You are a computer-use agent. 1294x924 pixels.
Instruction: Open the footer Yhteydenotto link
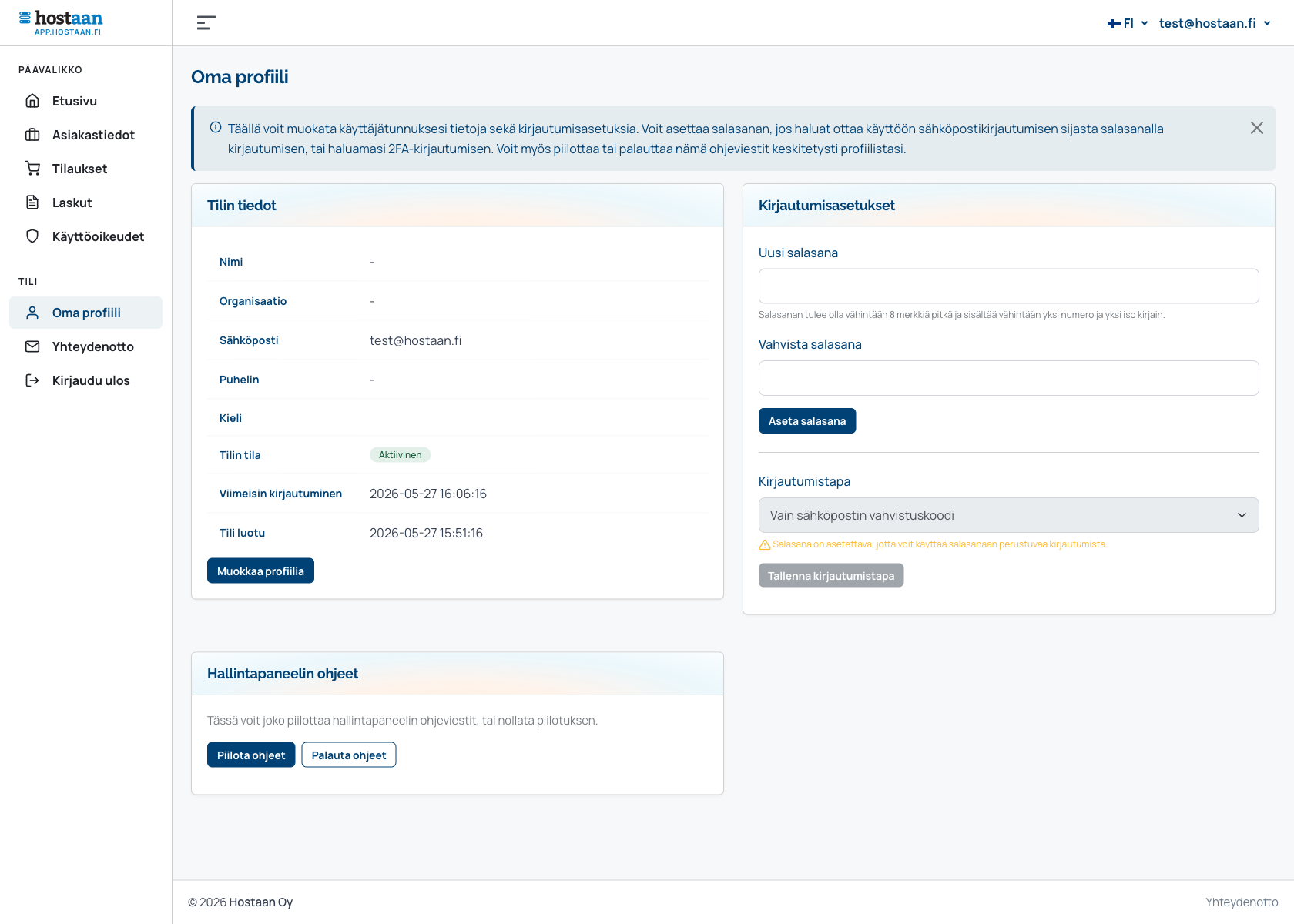[1242, 902]
